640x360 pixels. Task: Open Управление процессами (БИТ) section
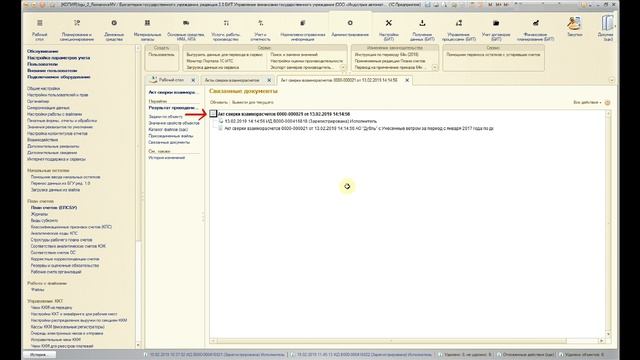click(459, 29)
